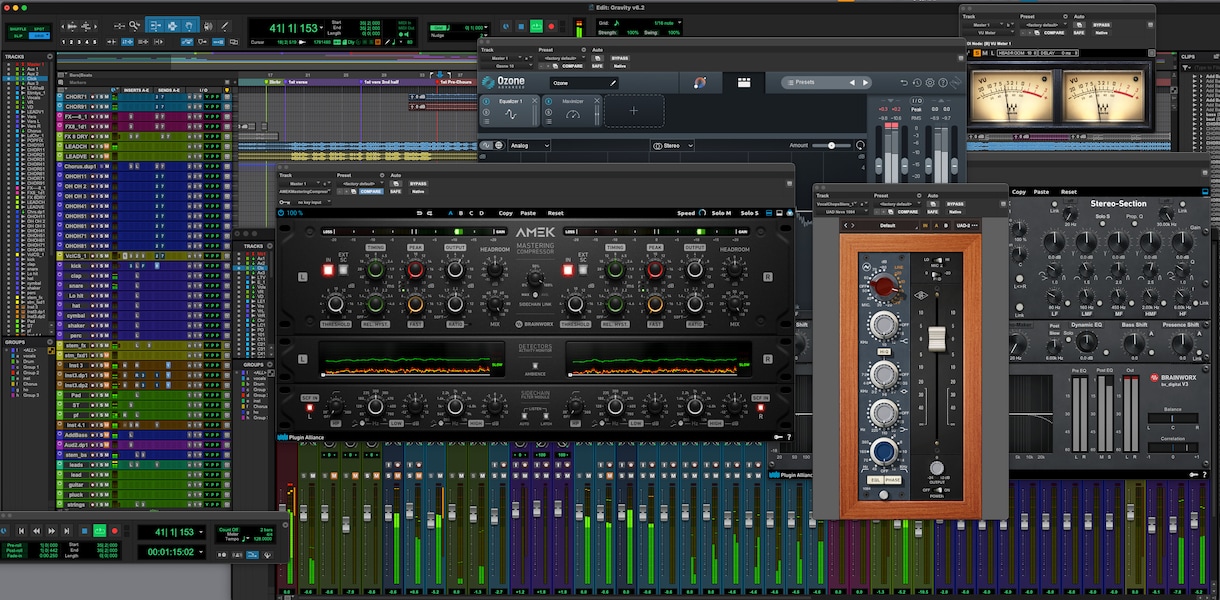1220x600 pixels.
Task: Go to the next Ozone preset arrow
Action: [864, 83]
